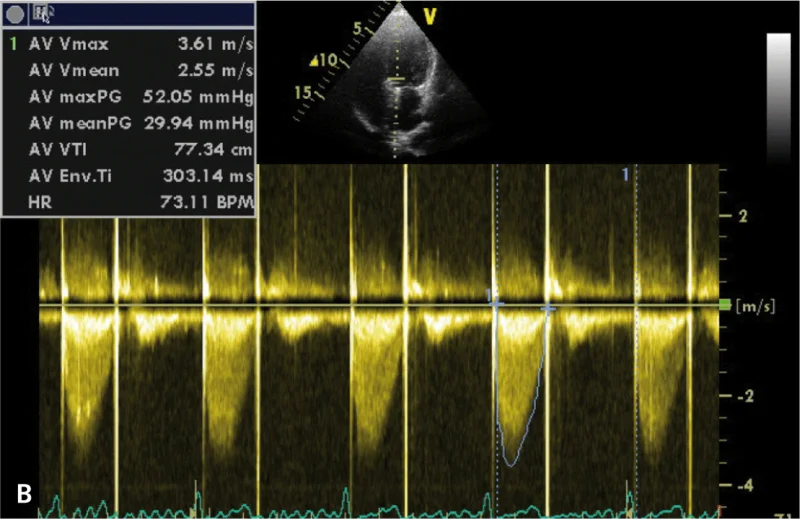Select the HR 73.11 BPM row
The image size is (800, 519).
pyautogui.click(x=141, y=203)
